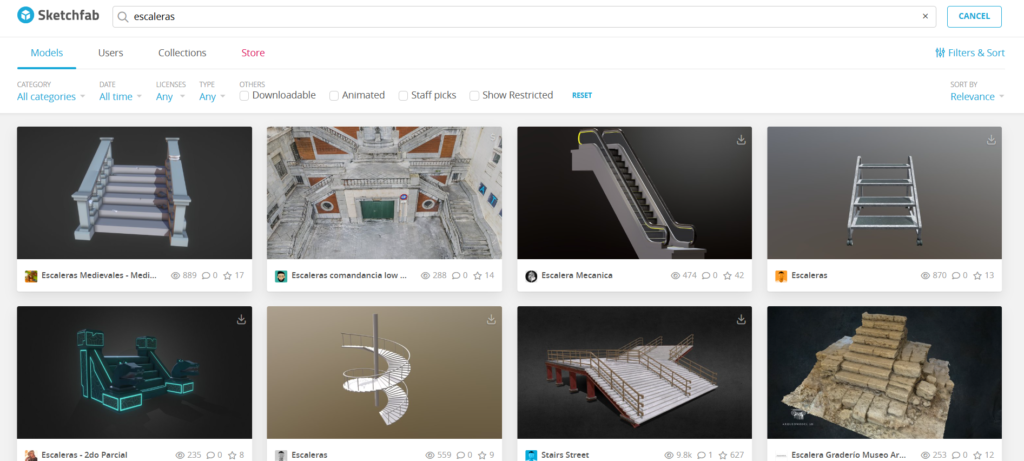Click author avatar of Escaleras comandancia

coord(281,276)
